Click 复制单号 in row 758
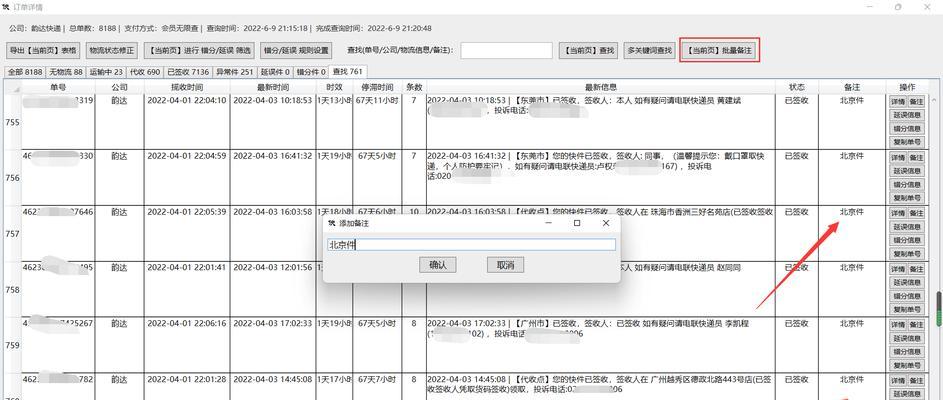 click(907, 310)
